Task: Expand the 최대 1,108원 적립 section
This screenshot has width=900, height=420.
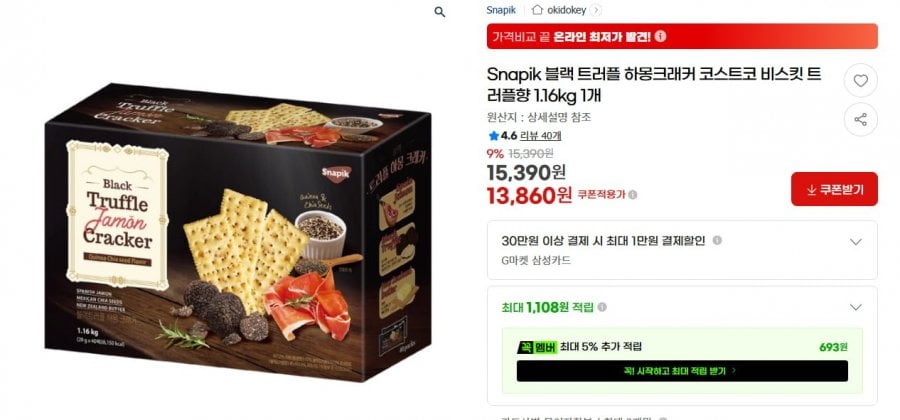Action: point(855,307)
